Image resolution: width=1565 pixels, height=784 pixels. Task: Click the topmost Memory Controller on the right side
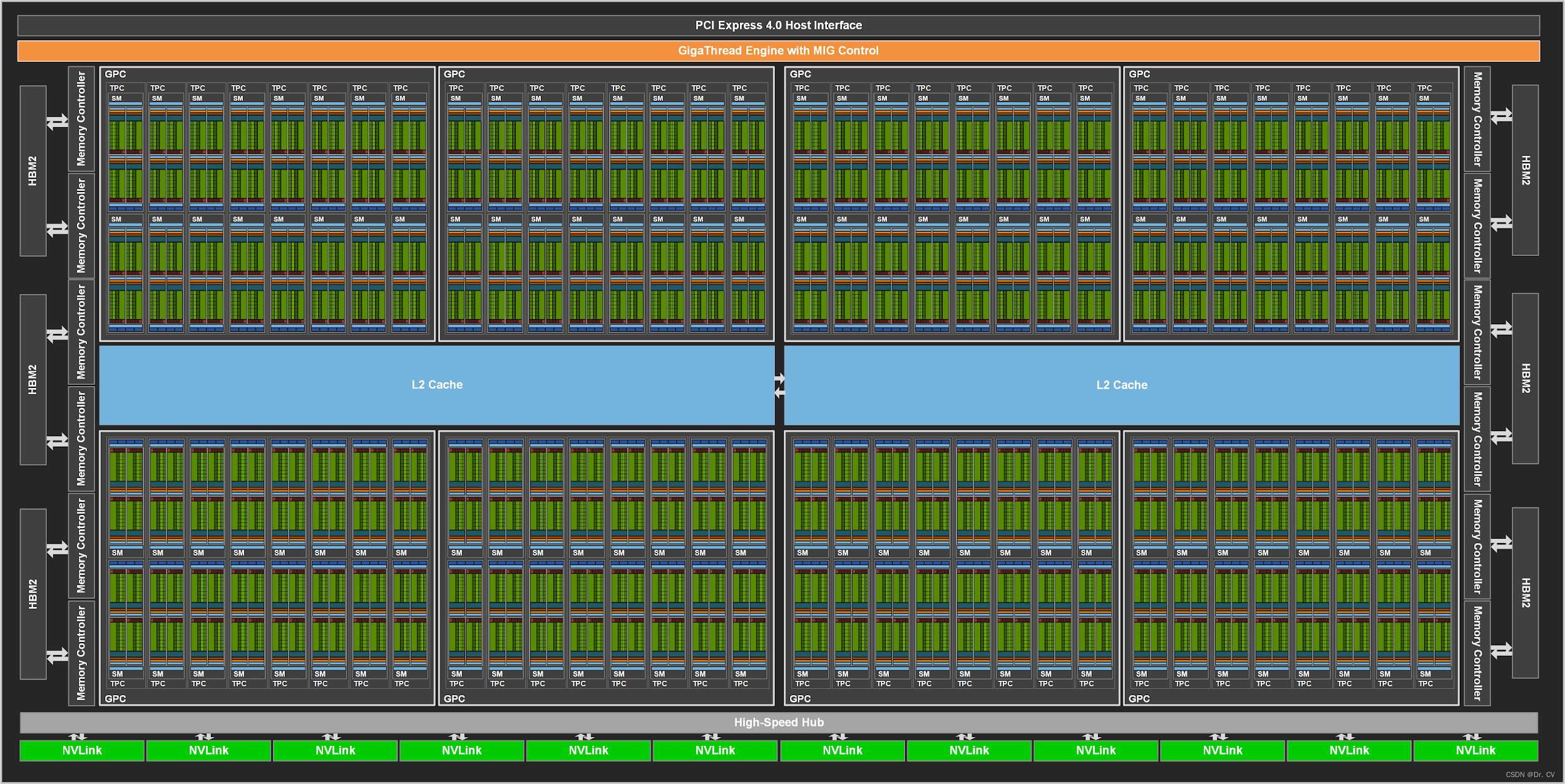point(1477,119)
